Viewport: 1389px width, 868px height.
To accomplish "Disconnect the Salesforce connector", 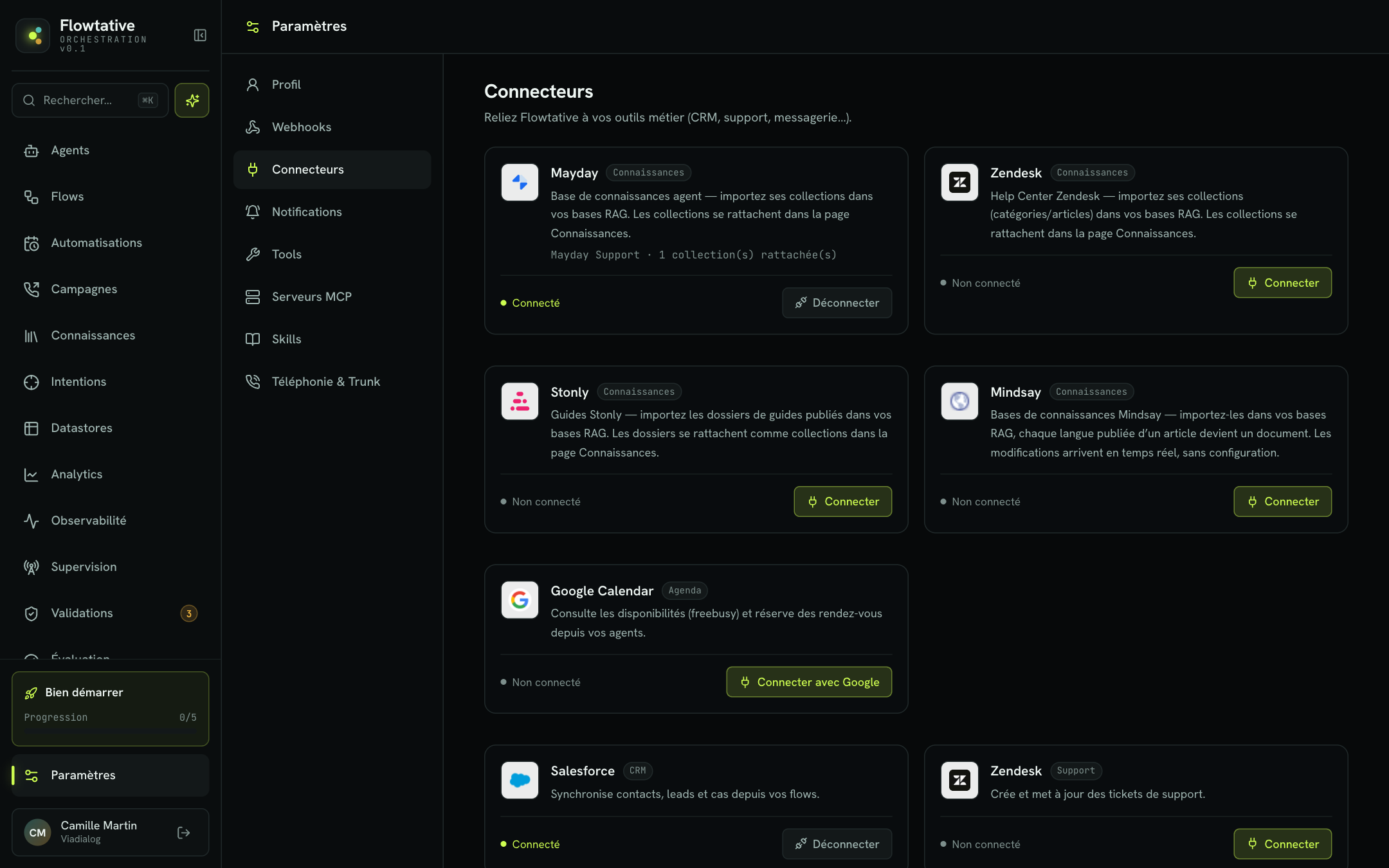I will tap(837, 844).
